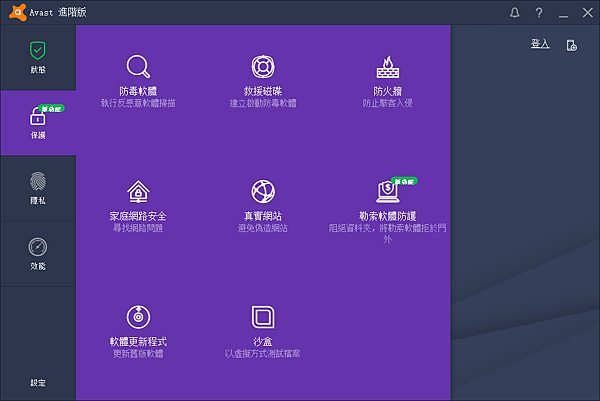The width and height of the screenshot is (600, 401).
Task: Click the 執行反惡意軟體掃描 description text
Action: click(138, 103)
